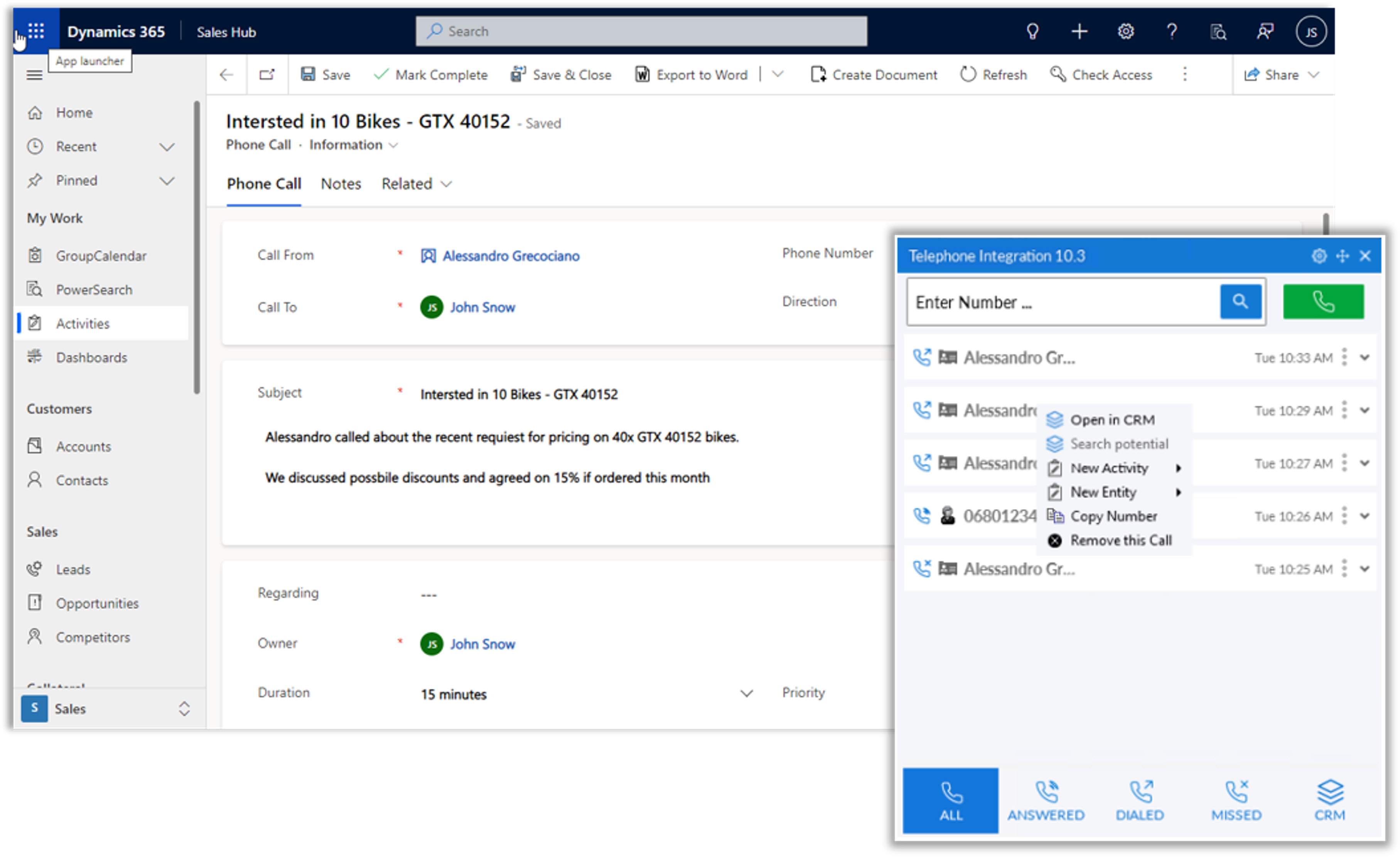The width and height of the screenshot is (1400, 857).
Task: Click the lightbulb assistant icon in header
Action: [x=1032, y=31]
